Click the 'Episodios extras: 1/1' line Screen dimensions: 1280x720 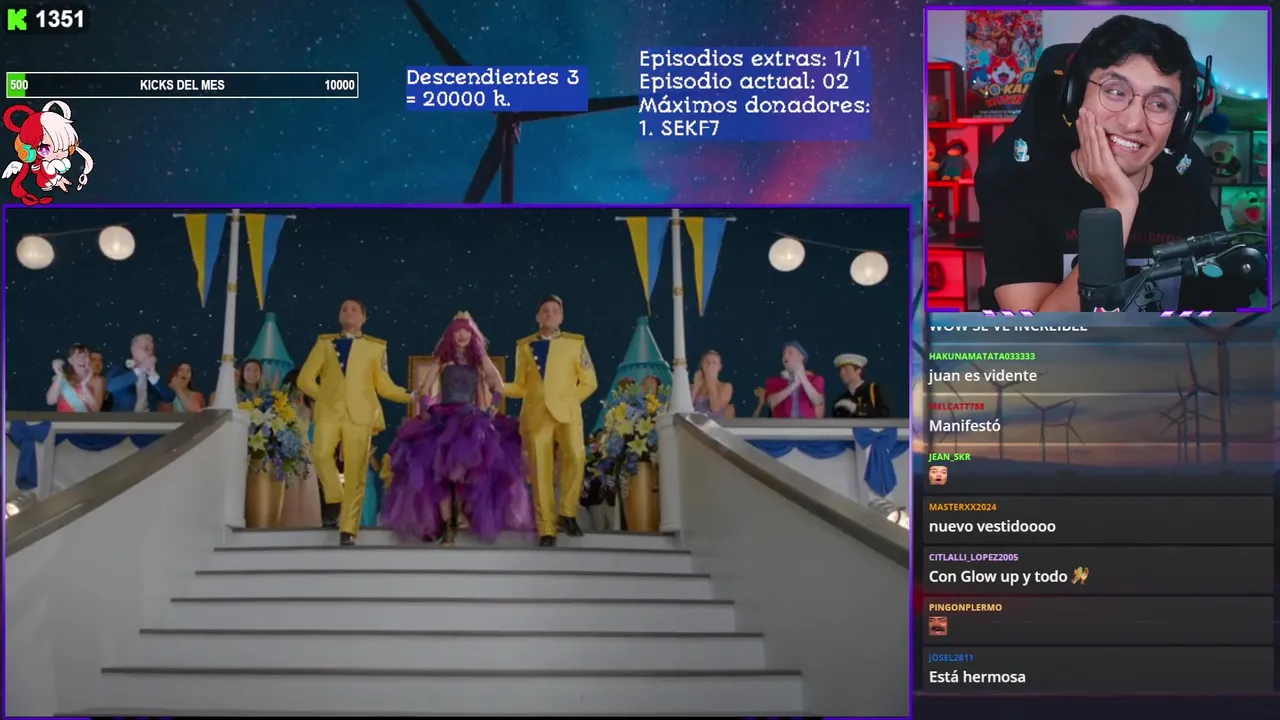point(750,59)
